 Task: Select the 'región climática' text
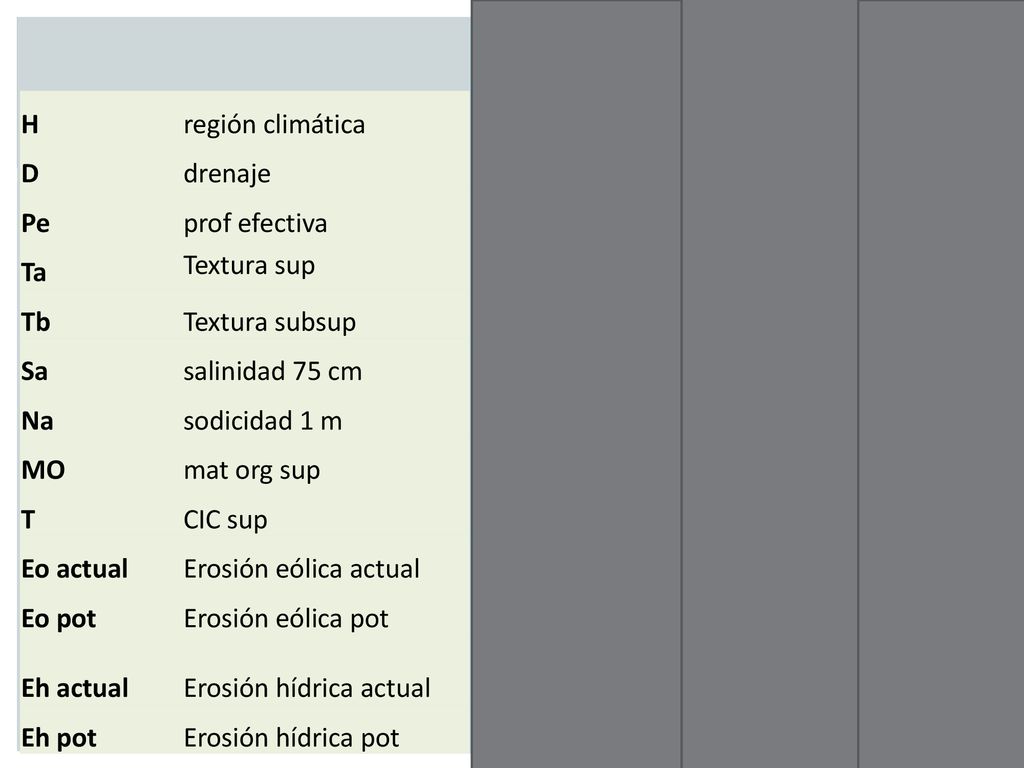[274, 125]
